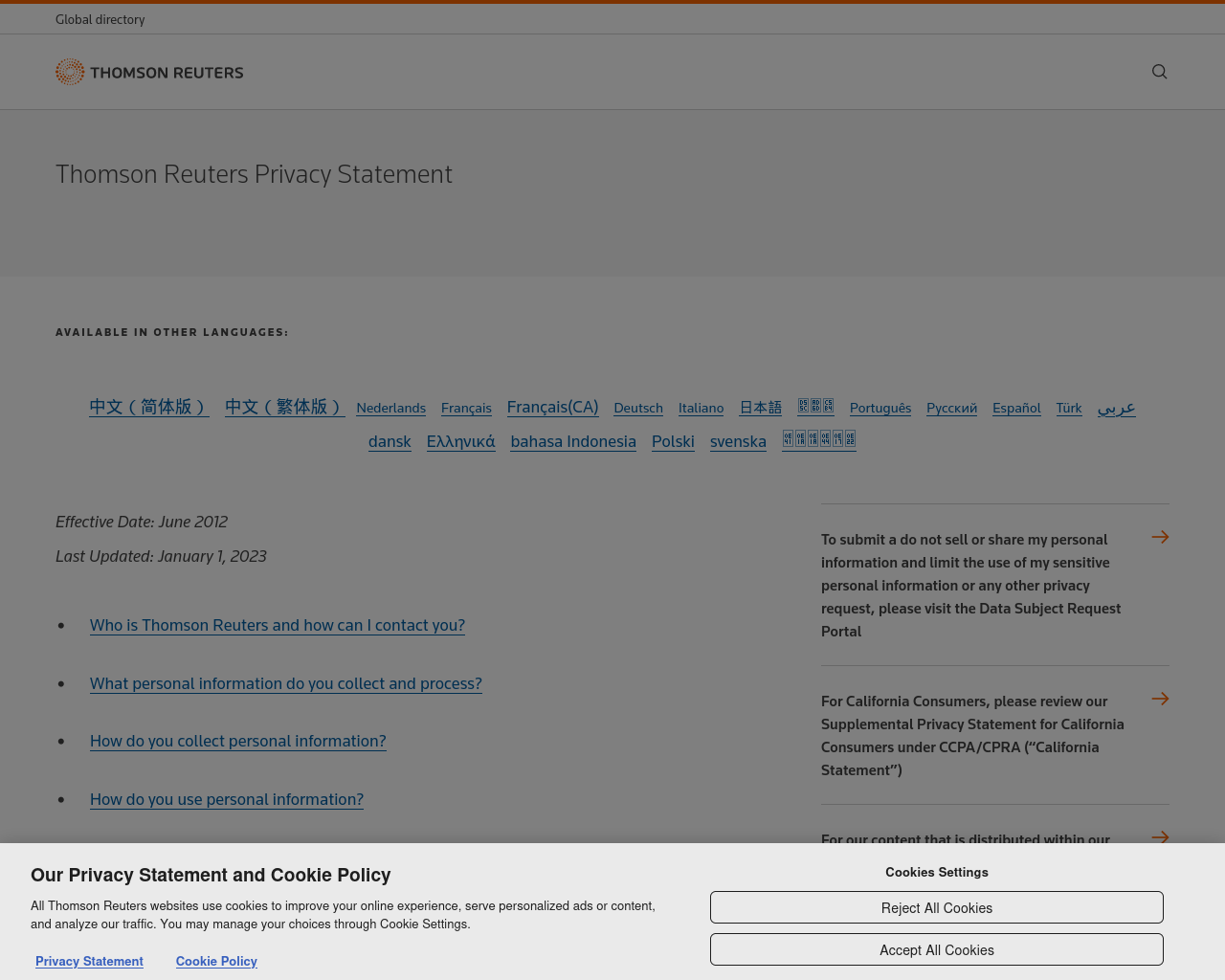
Task: Open 'What personal information do you collect' link
Action: pos(286,683)
